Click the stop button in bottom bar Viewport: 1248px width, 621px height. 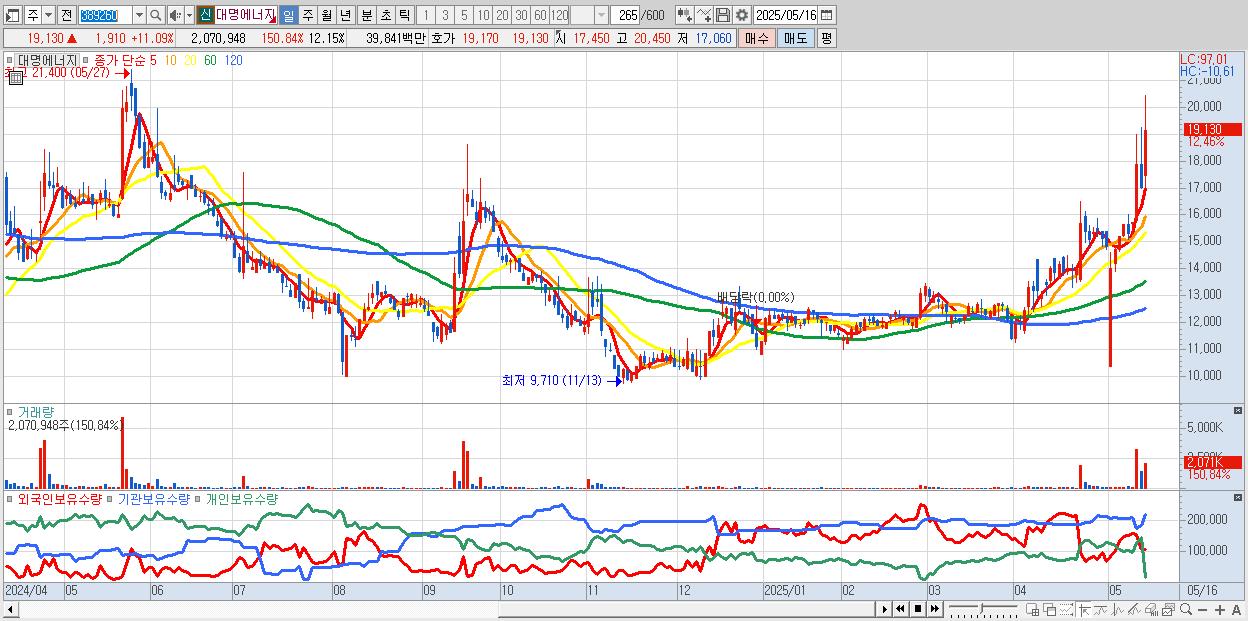click(x=918, y=609)
